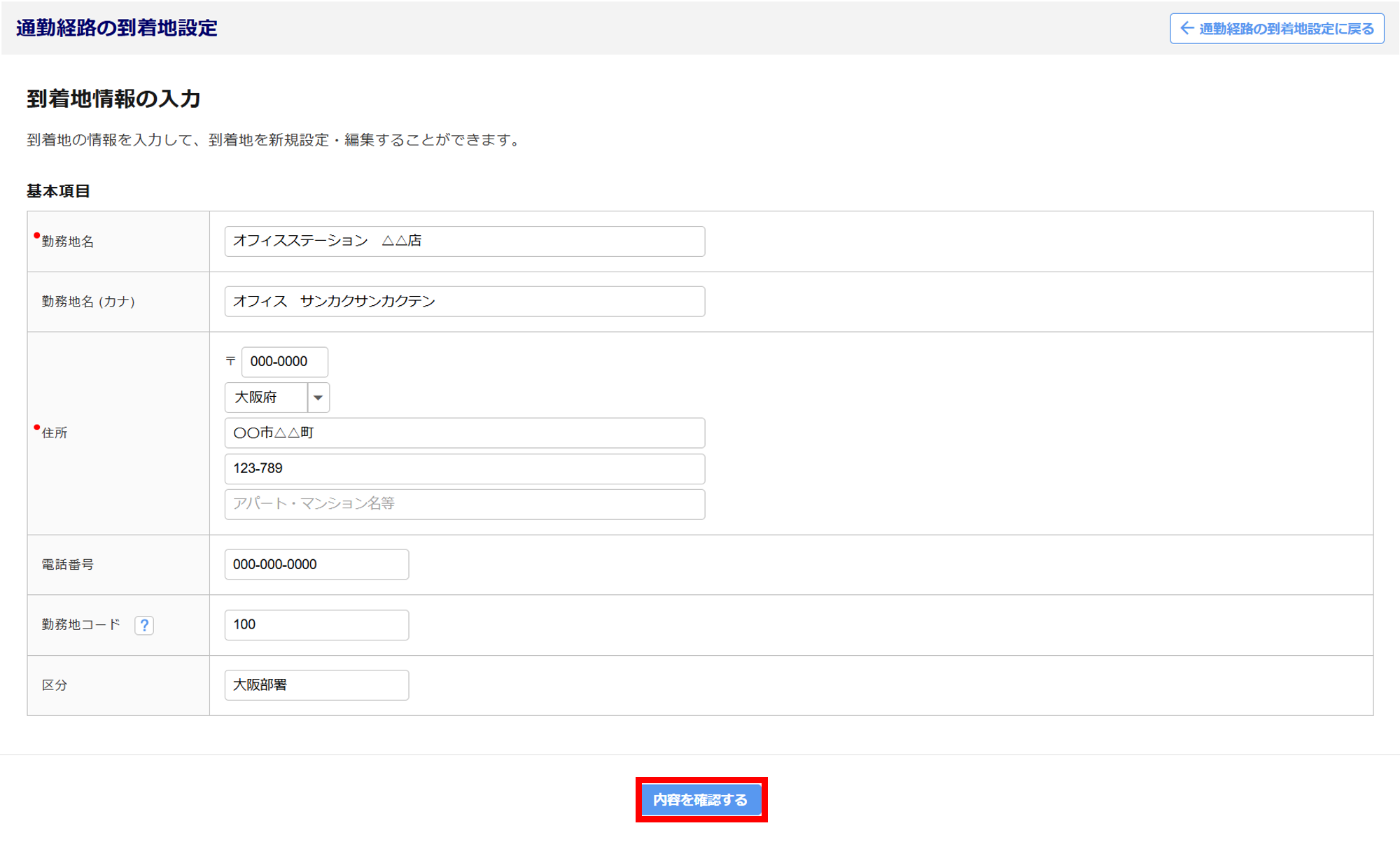Click the 〒 postal mark symbol

tap(230, 361)
